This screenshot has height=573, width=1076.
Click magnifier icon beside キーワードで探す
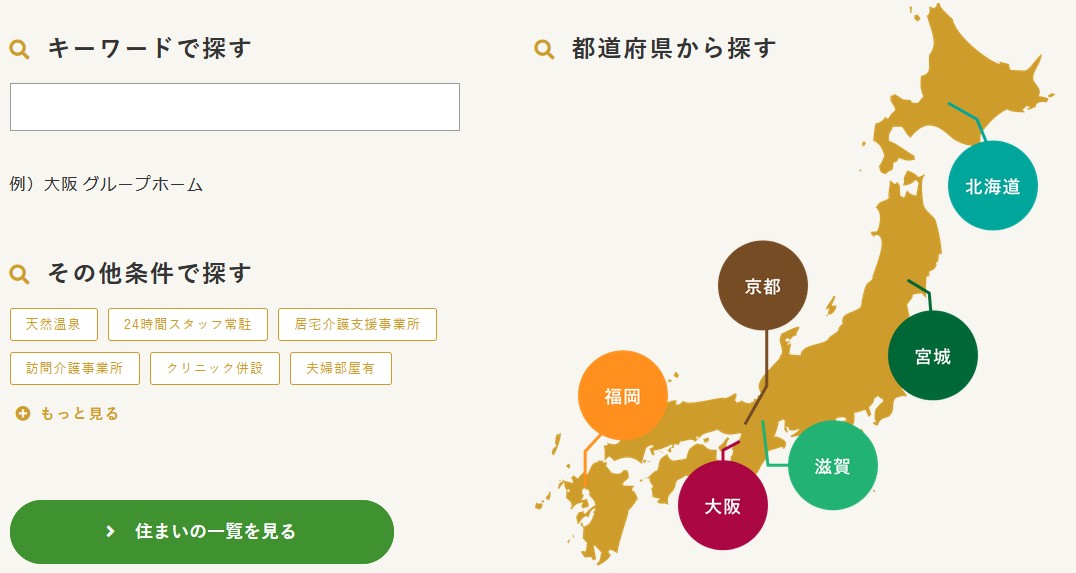click(19, 49)
